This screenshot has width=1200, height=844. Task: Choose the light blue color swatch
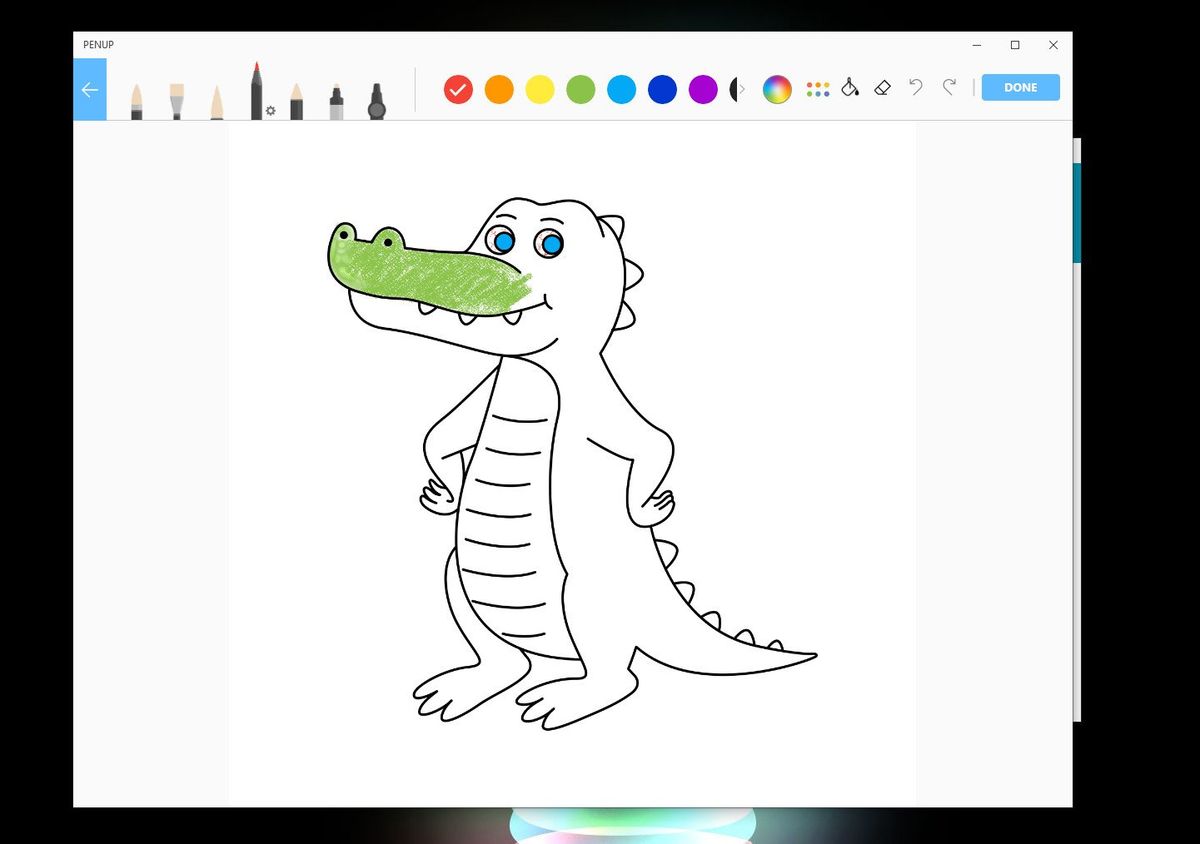click(x=622, y=89)
